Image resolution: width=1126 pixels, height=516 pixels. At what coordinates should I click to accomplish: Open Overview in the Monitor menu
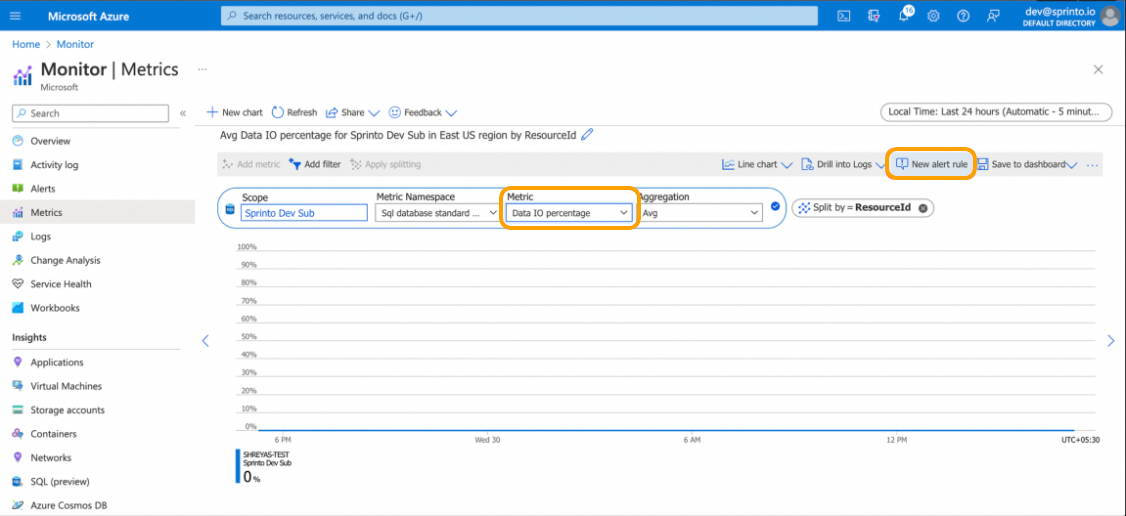point(50,141)
